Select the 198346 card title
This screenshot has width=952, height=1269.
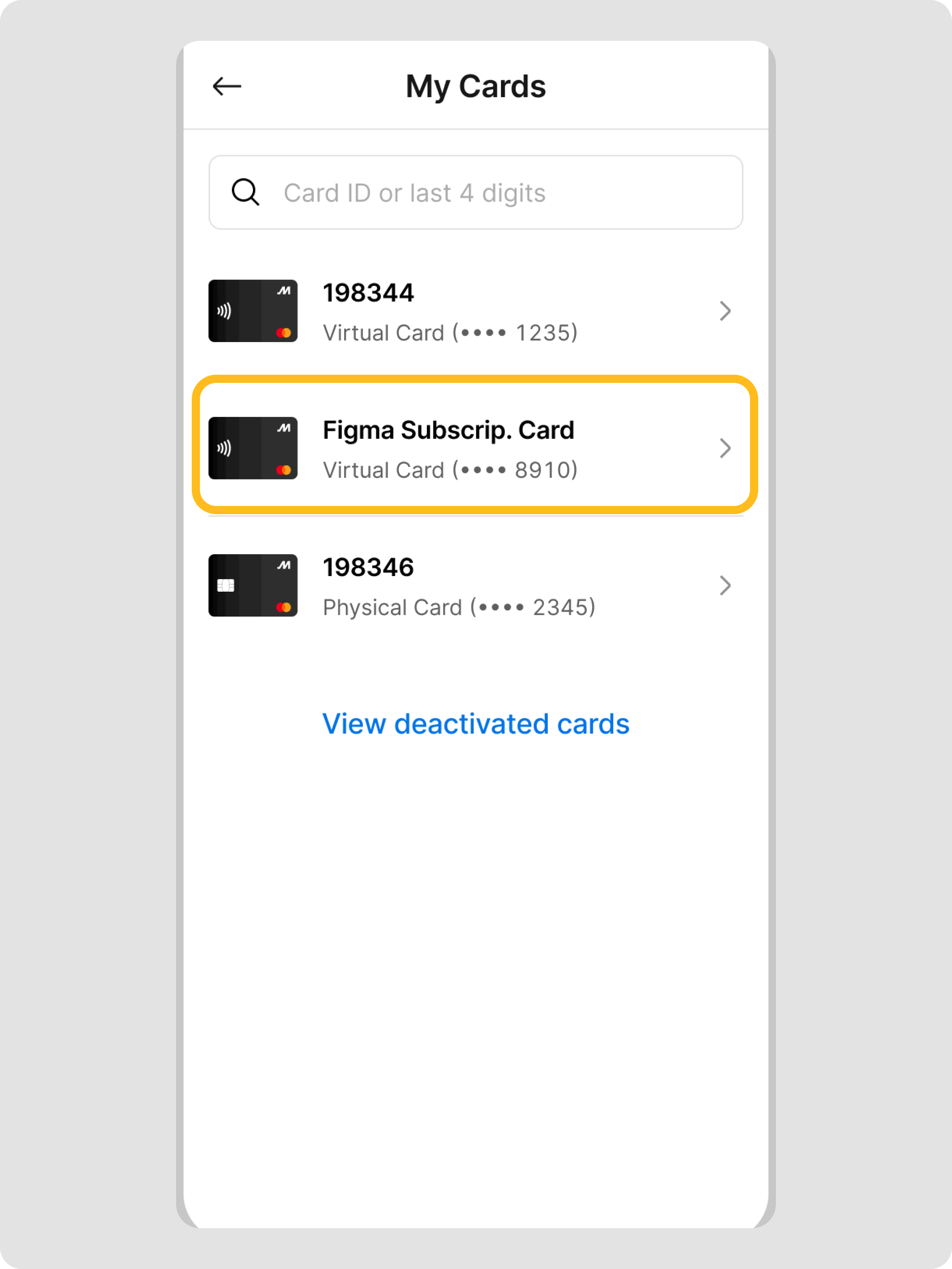(368, 568)
